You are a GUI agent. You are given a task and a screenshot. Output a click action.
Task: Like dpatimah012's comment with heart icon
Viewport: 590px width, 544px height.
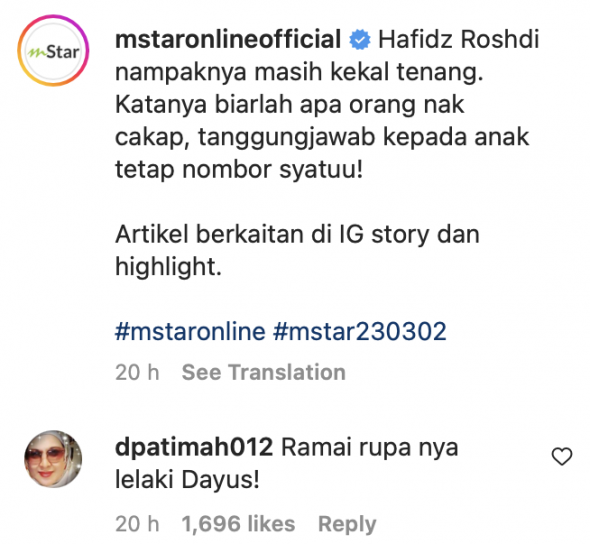tap(562, 456)
